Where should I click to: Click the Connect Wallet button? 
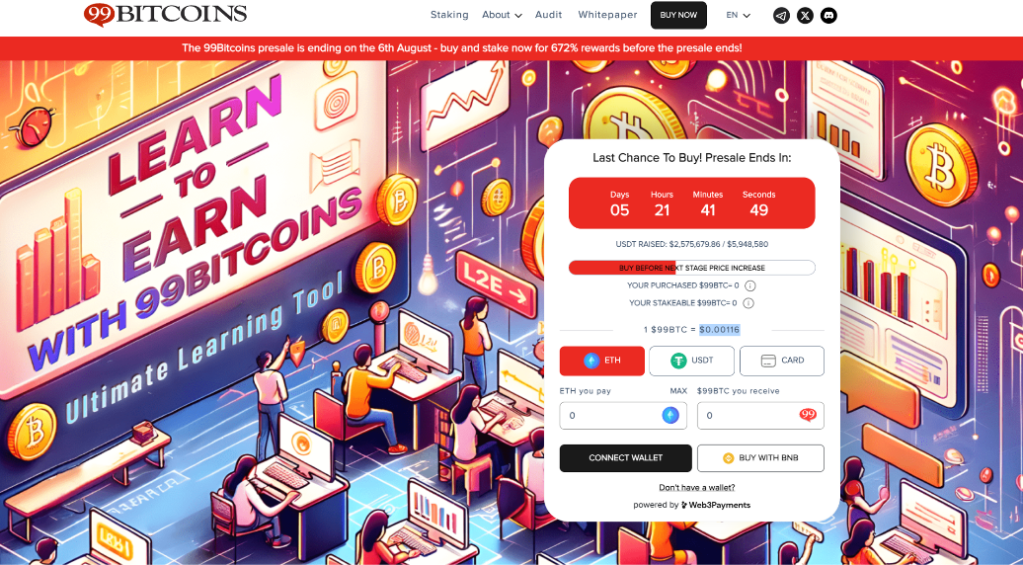click(x=626, y=458)
